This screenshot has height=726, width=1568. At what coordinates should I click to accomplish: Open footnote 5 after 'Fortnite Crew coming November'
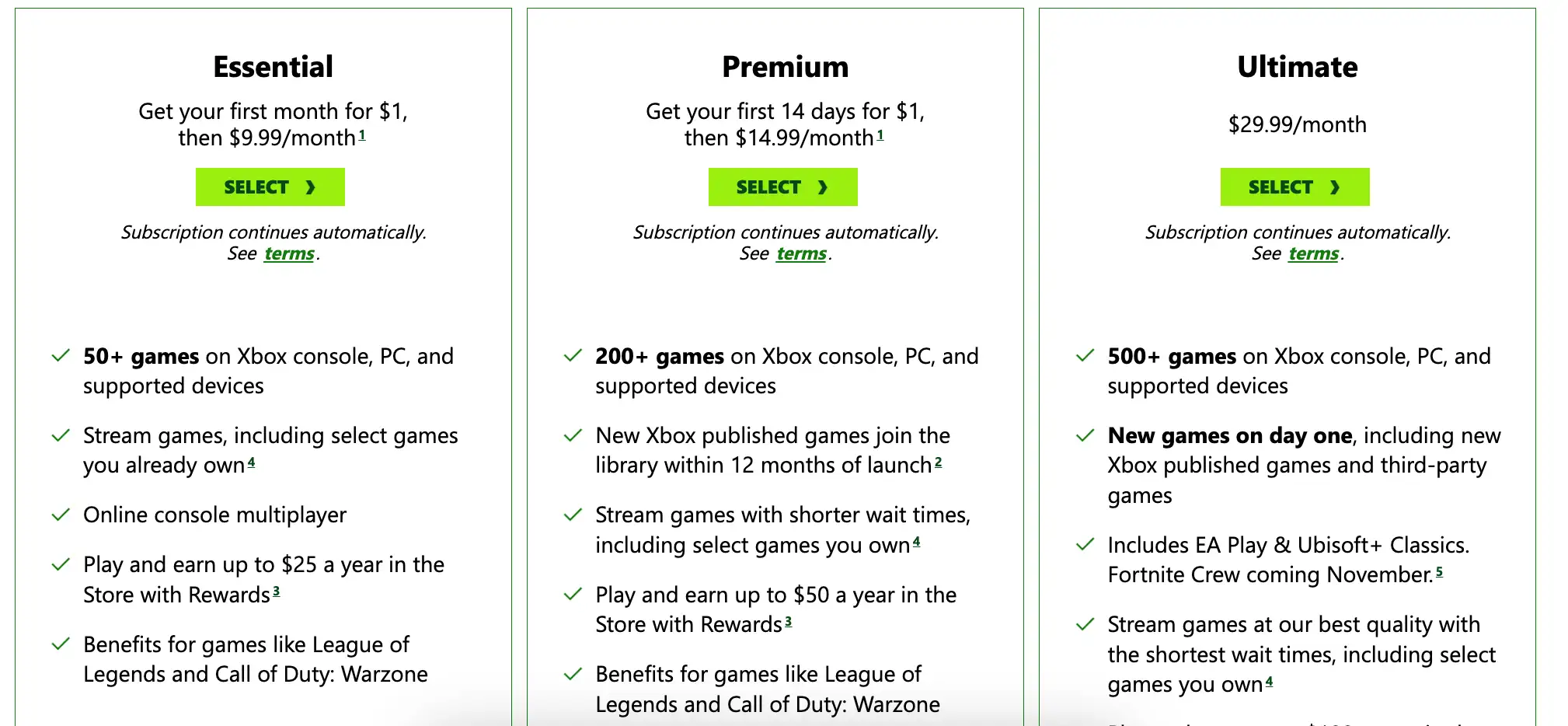click(1439, 572)
